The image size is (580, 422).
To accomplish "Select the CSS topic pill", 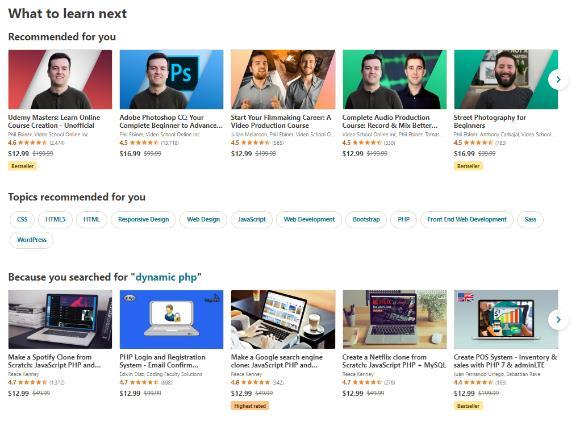I will coord(22,219).
